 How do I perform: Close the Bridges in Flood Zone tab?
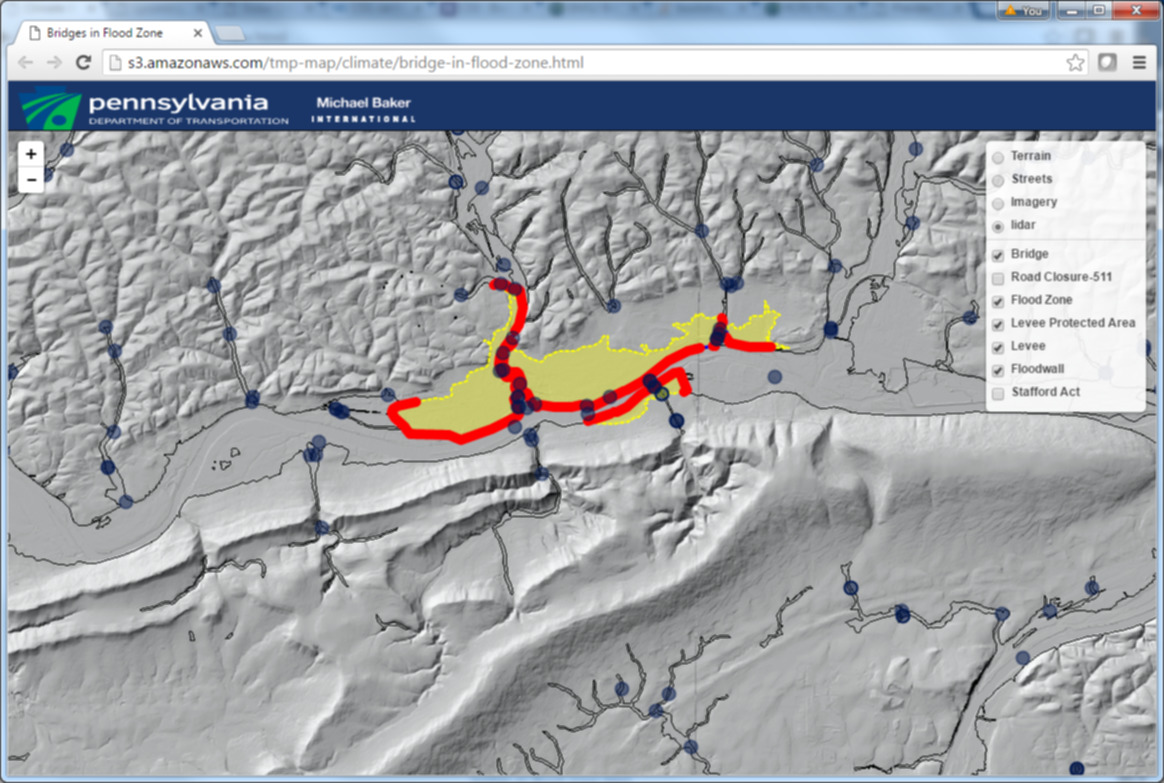[197, 33]
